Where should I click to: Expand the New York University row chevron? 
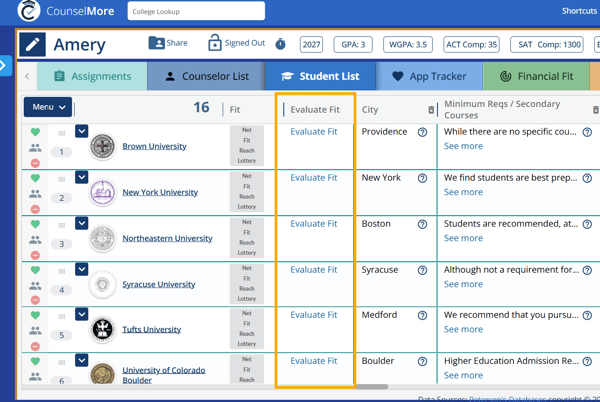(82, 177)
